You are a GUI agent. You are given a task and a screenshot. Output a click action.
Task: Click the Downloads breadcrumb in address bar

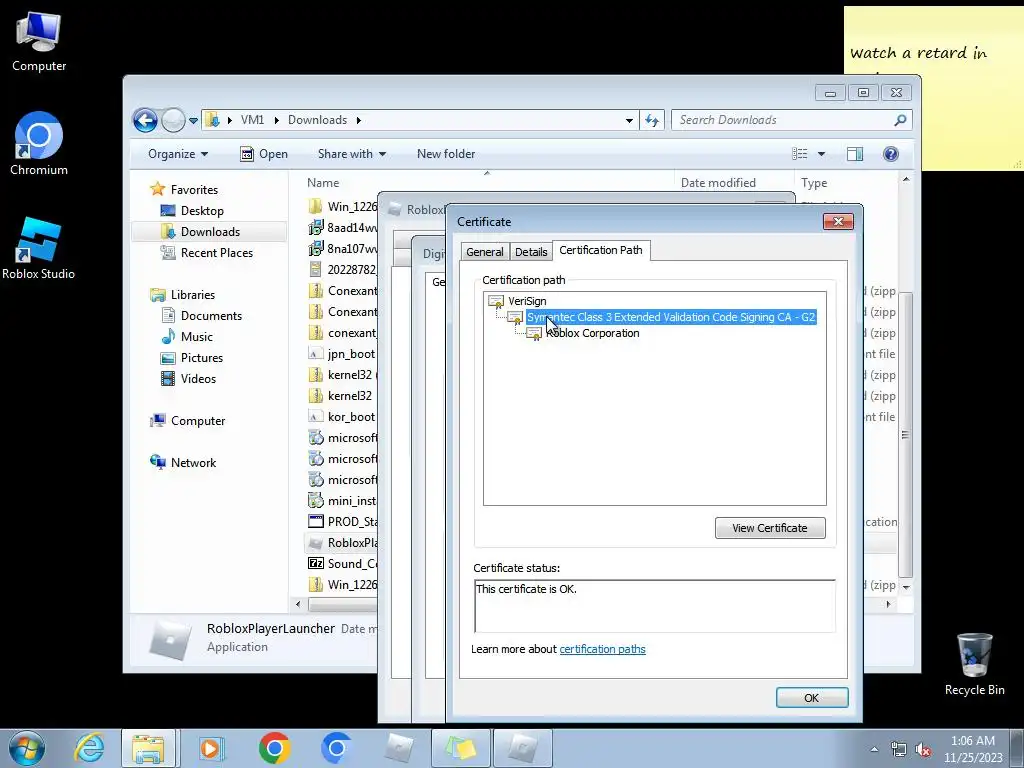click(317, 120)
